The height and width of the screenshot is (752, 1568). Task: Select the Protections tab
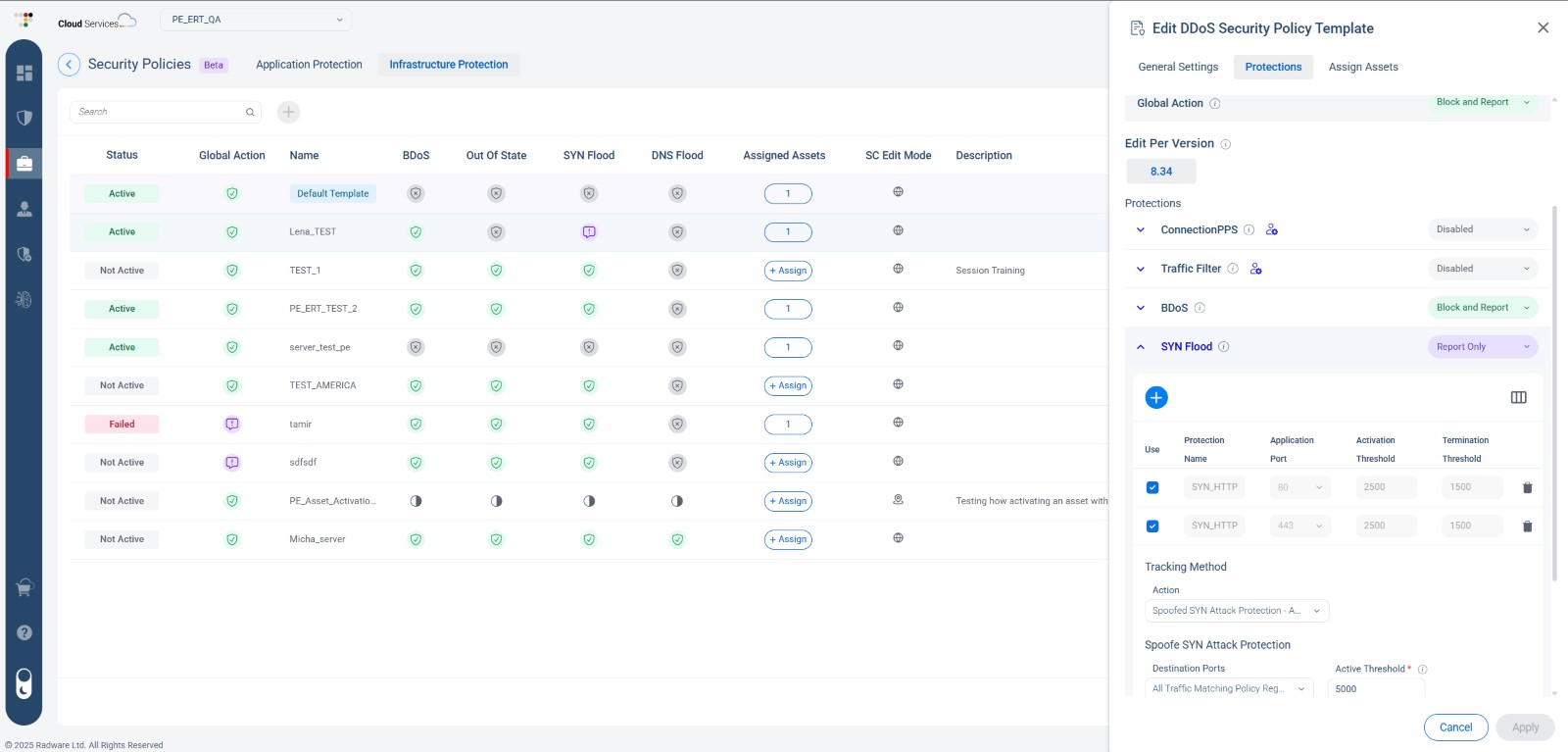coord(1273,67)
